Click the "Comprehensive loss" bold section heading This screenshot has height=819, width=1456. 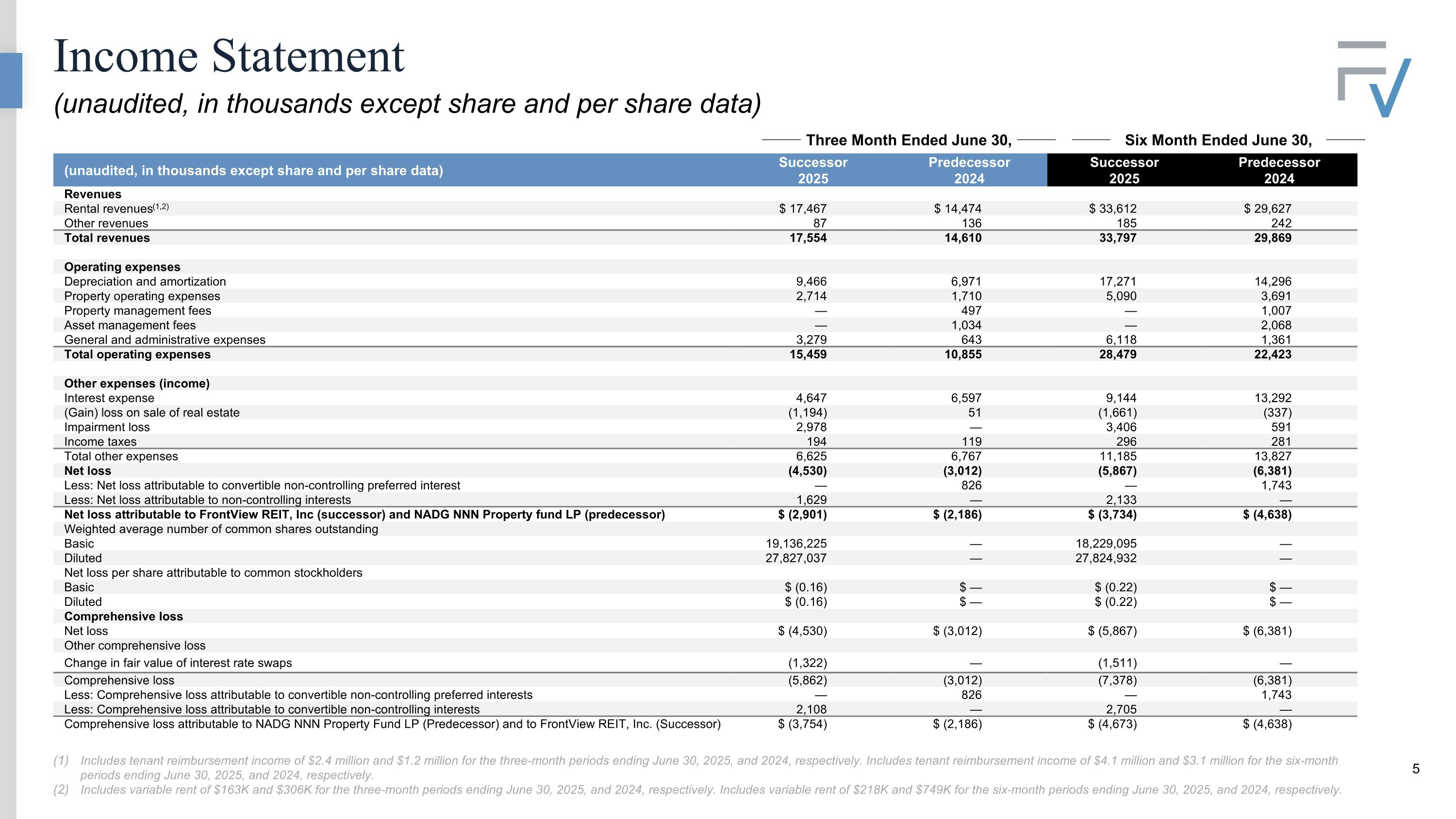pyautogui.click(x=123, y=617)
